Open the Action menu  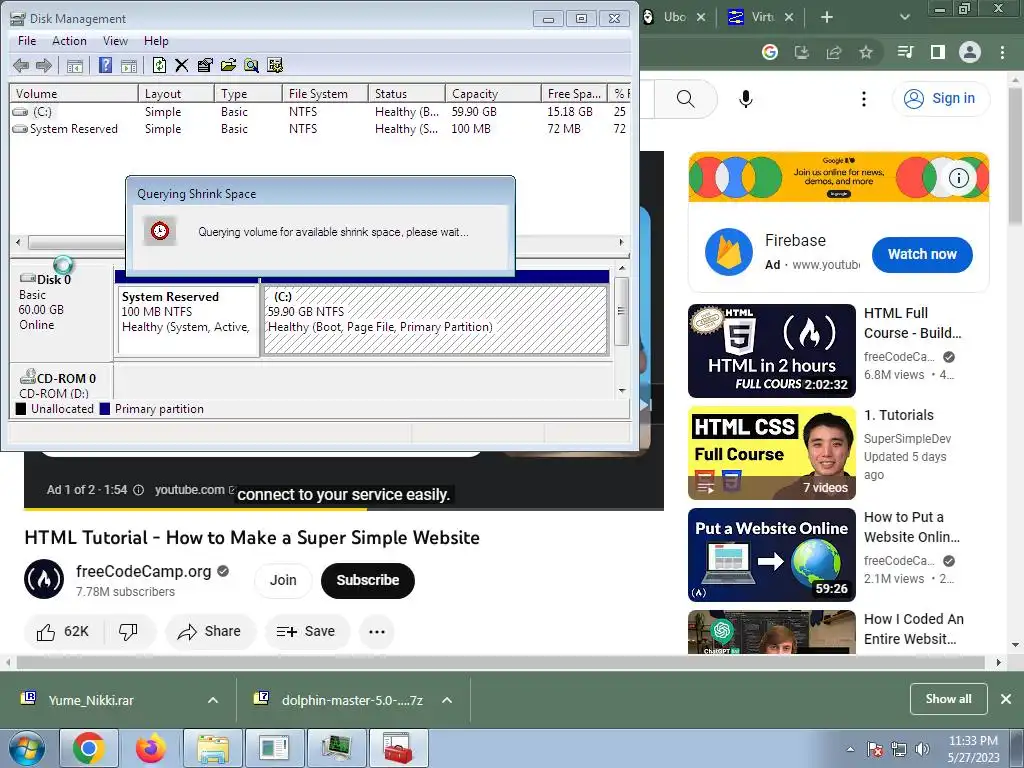point(69,40)
